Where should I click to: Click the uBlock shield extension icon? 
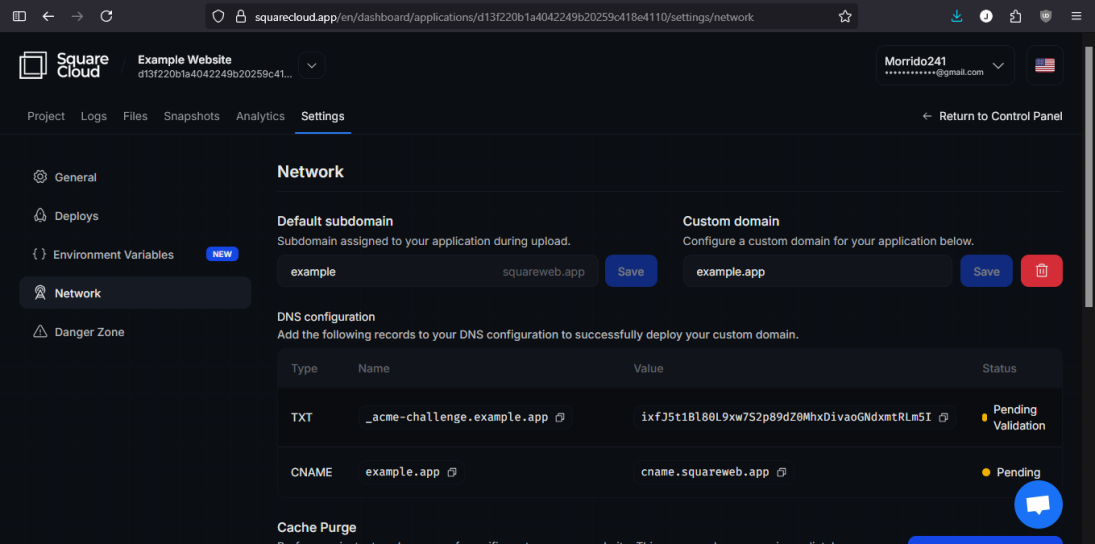(x=1045, y=16)
